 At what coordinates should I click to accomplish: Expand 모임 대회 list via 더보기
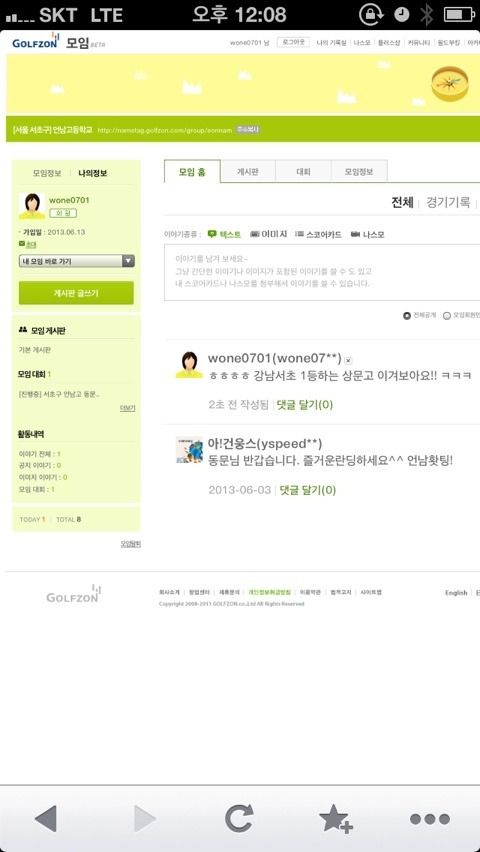(x=128, y=408)
